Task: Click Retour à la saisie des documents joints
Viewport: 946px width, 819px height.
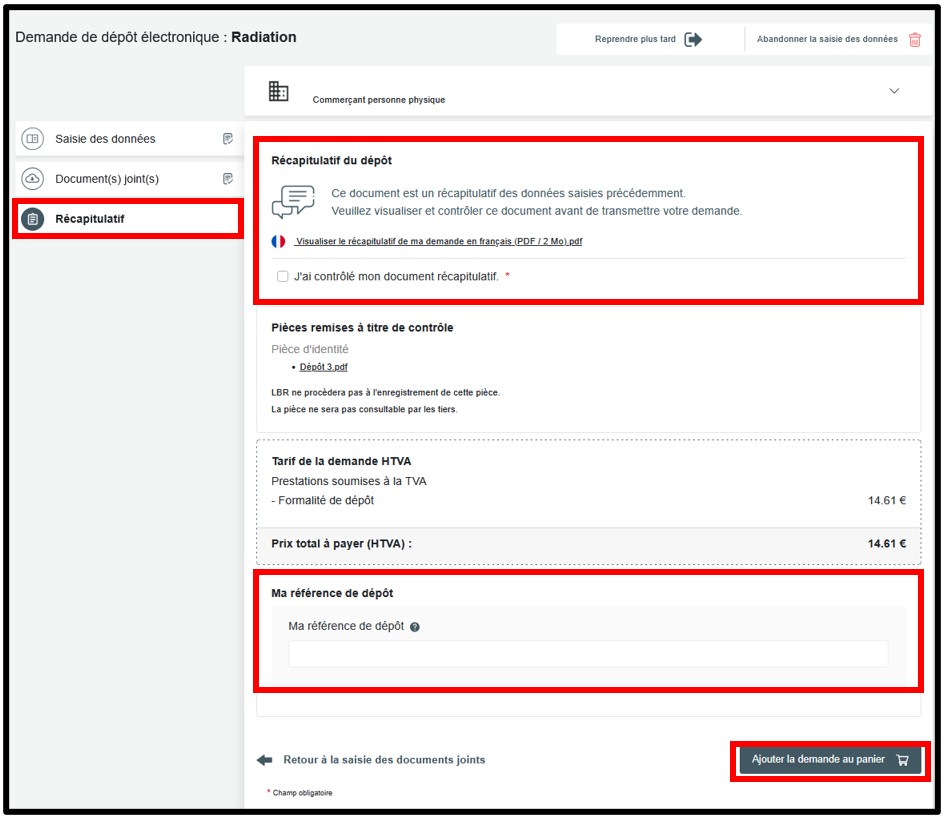Action: click(383, 760)
